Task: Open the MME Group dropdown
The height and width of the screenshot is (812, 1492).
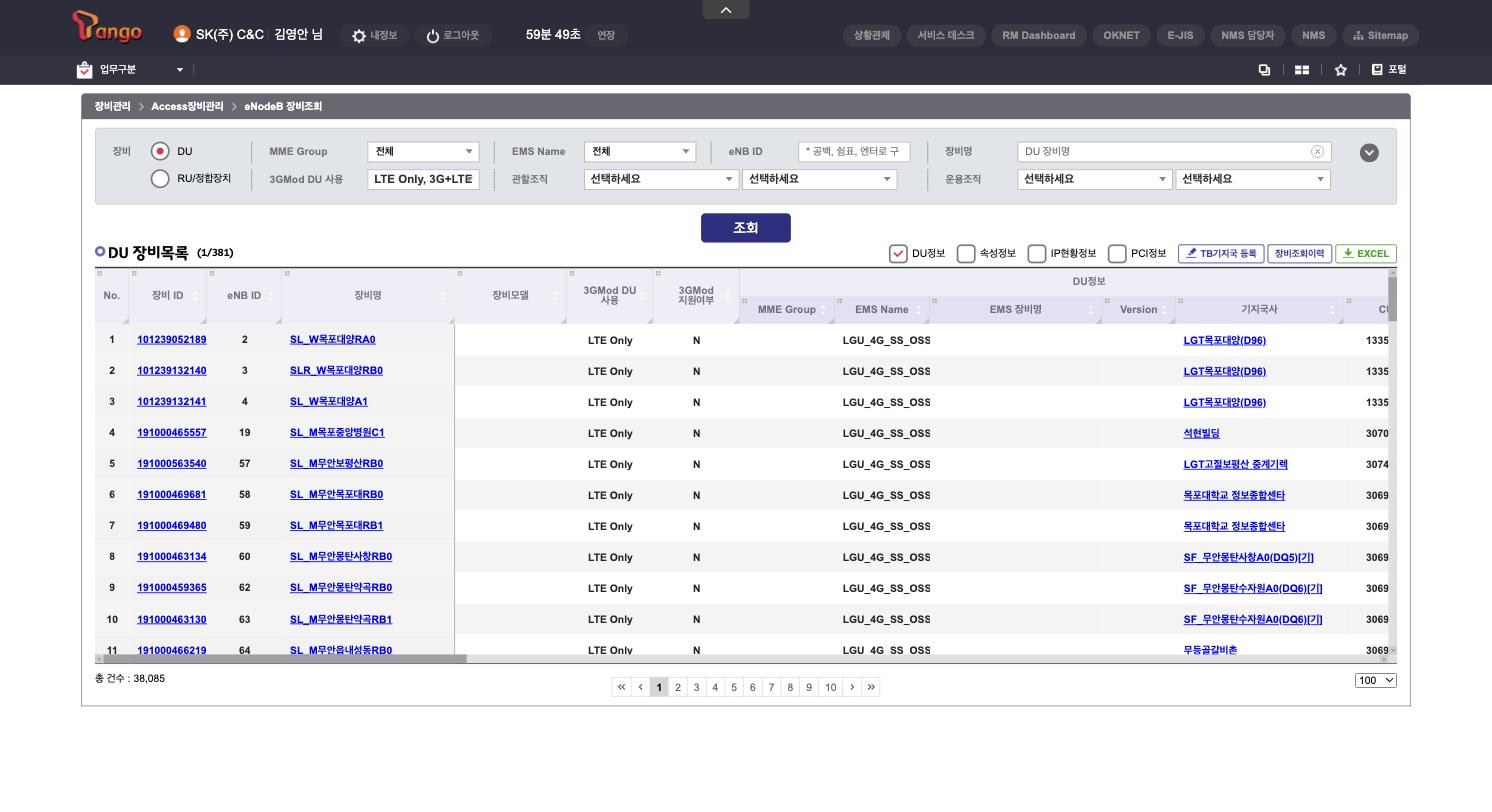Action: (423, 152)
